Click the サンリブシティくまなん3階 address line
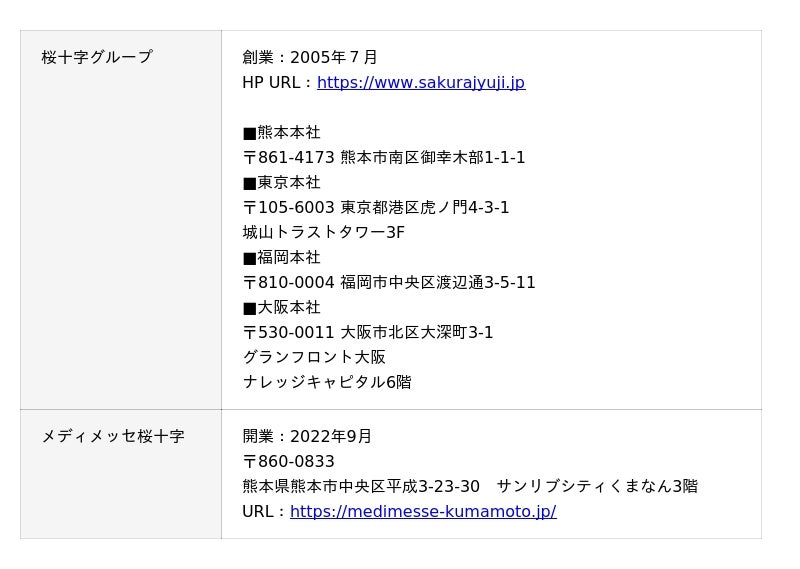This screenshot has height=569, width=800. click(x=470, y=486)
